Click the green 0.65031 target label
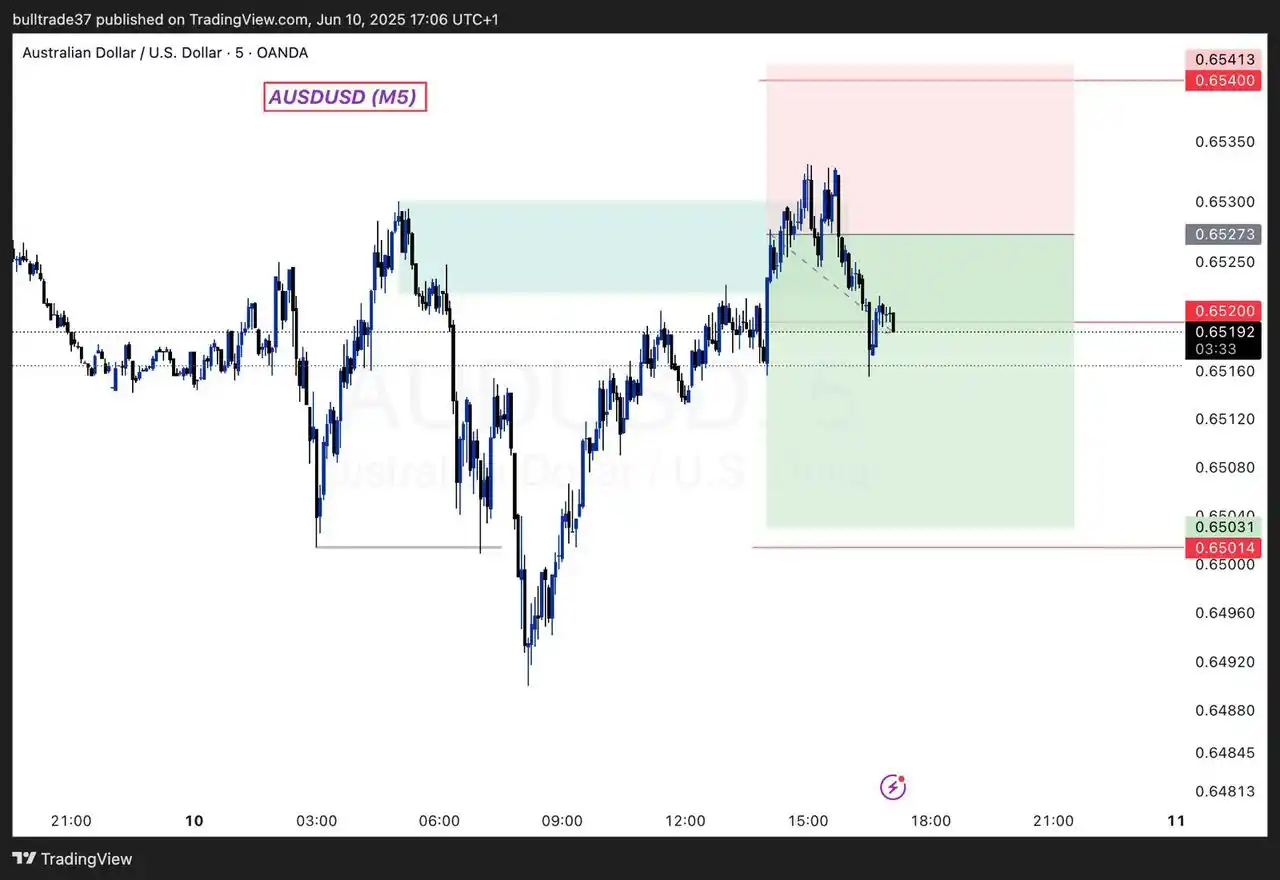Image resolution: width=1280 pixels, height=880 pixels. (x=1225, y=527)
